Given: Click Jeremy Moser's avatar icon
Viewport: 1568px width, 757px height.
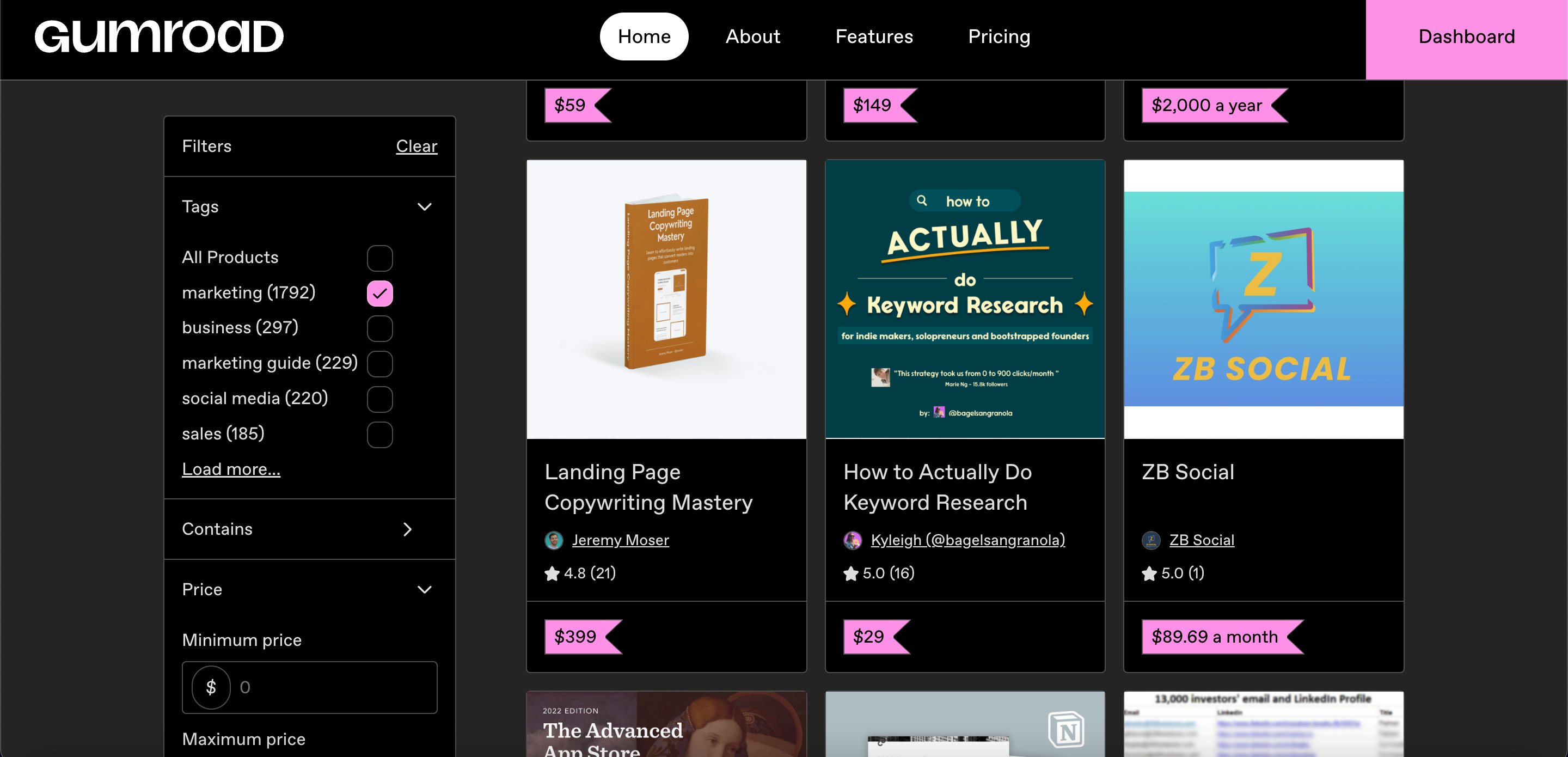Looking at the screenshot, I should [x=553, y=540].
